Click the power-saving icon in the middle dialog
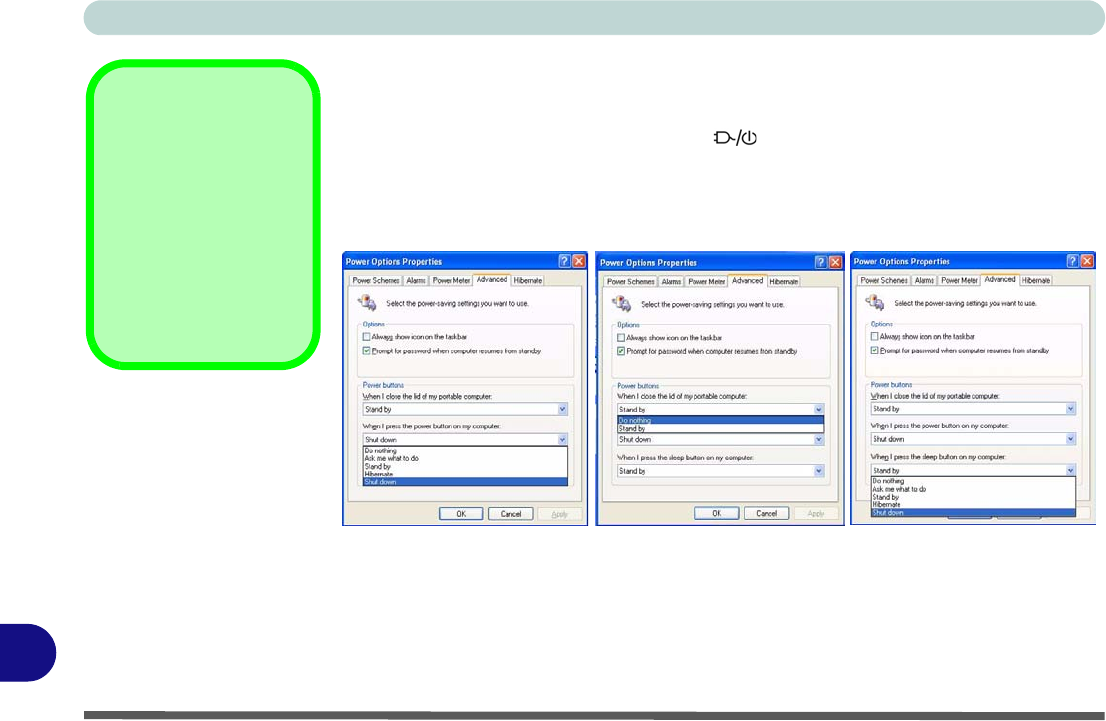The width and height of the screenshot is (1106, 721). tap(621, 303)
